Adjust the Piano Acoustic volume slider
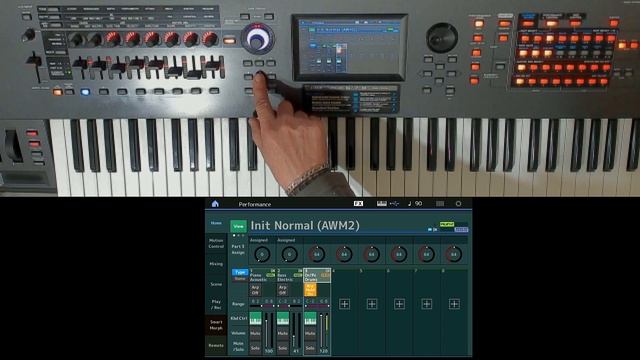This screenshot has height=360, width=640. 267,330
